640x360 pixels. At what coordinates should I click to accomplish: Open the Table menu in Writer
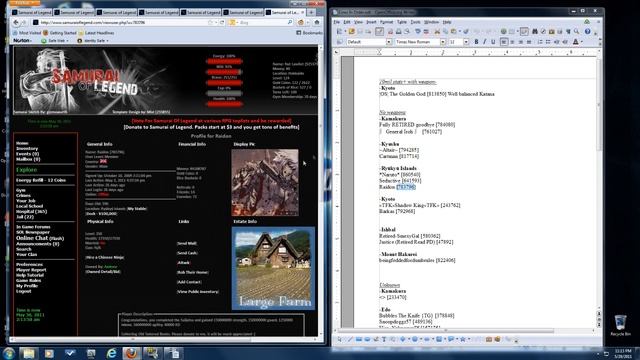402,22
